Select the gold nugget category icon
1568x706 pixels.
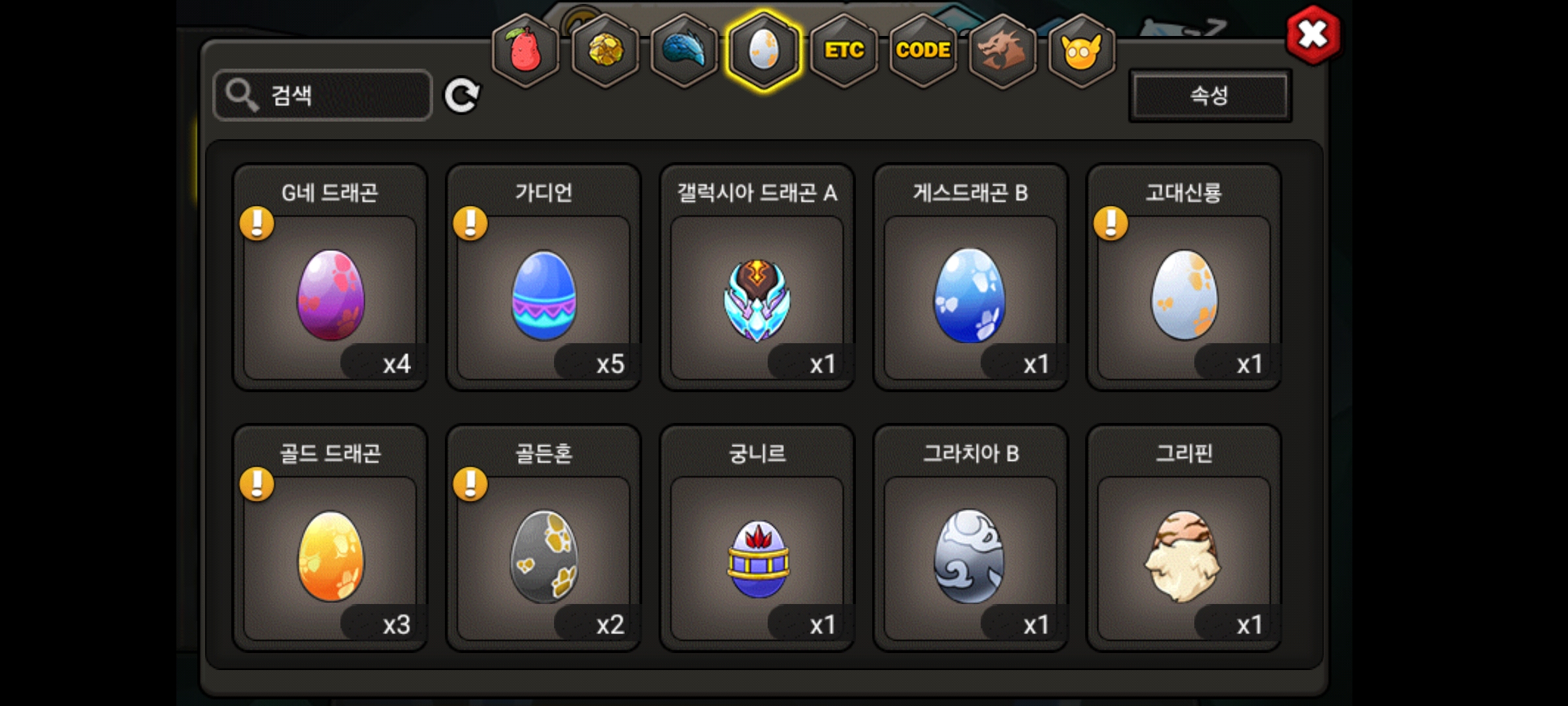[606, 50]
